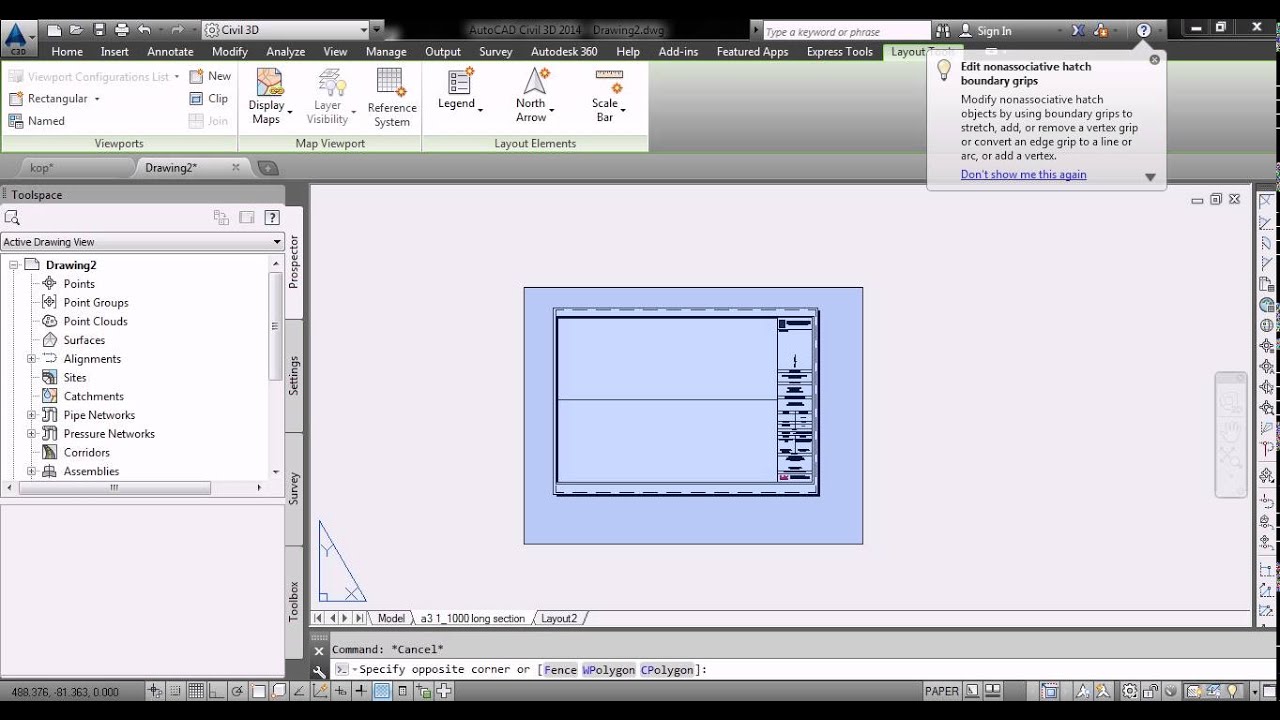The width and height of the screenshot is (1280, 720).
Task: Insert a Scale Bar element
Action: pos(607,95)
